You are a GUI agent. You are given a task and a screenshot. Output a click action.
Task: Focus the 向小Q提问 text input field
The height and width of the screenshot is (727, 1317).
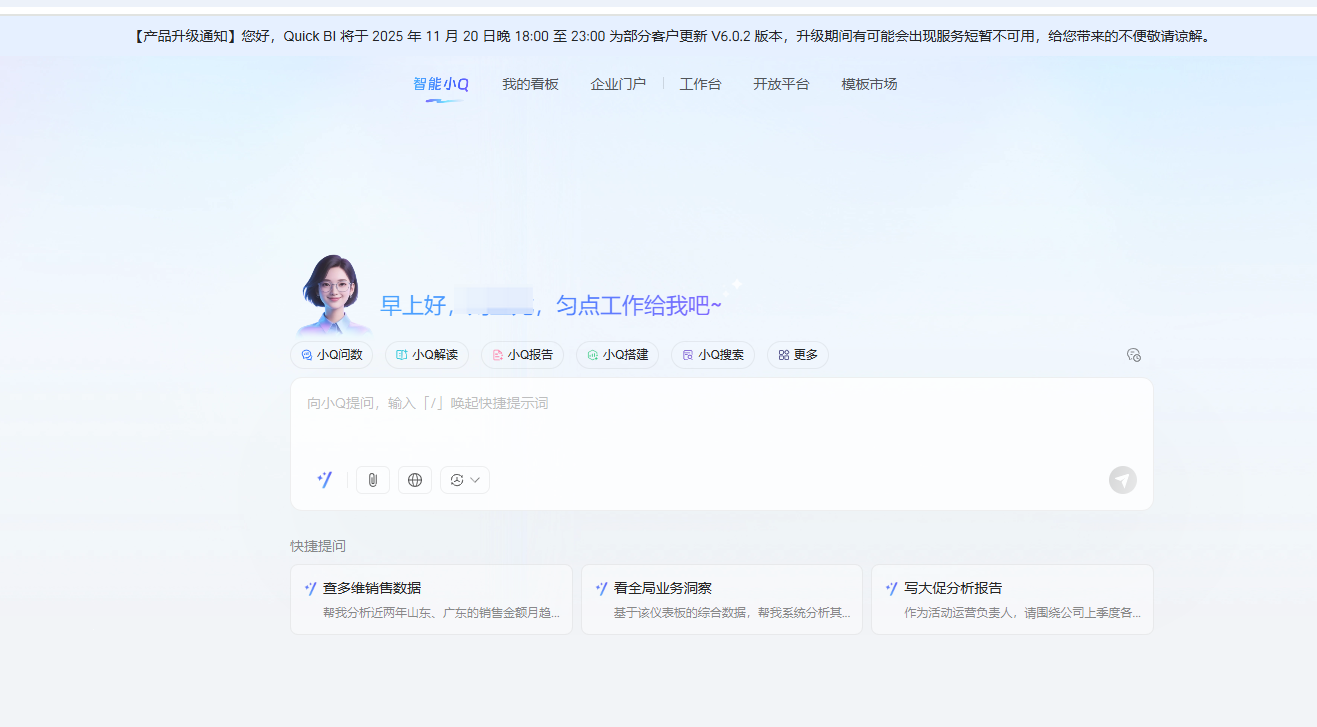(x=720, y=420)
